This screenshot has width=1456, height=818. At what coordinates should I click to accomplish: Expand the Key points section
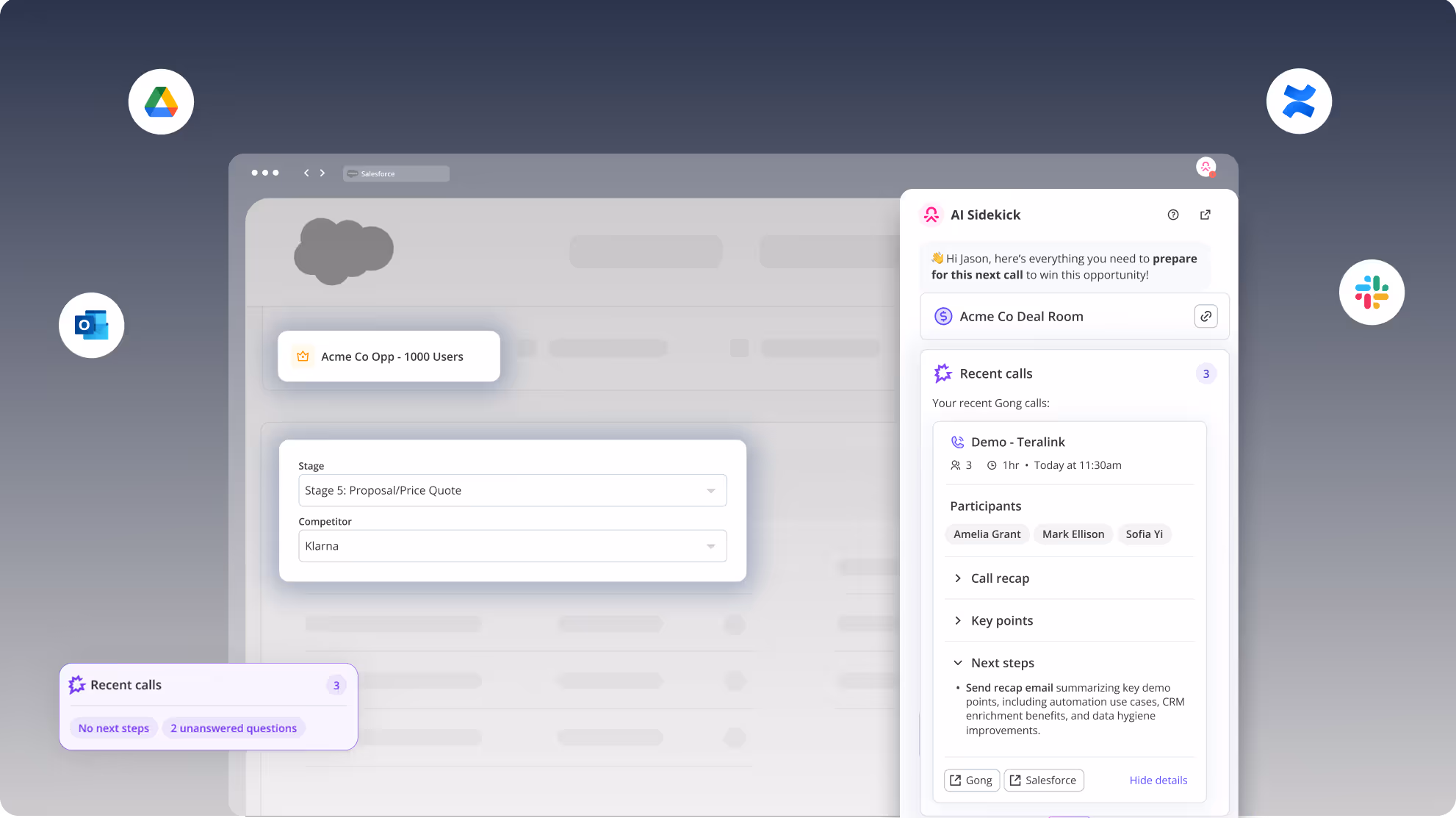tap(1001, 621)
